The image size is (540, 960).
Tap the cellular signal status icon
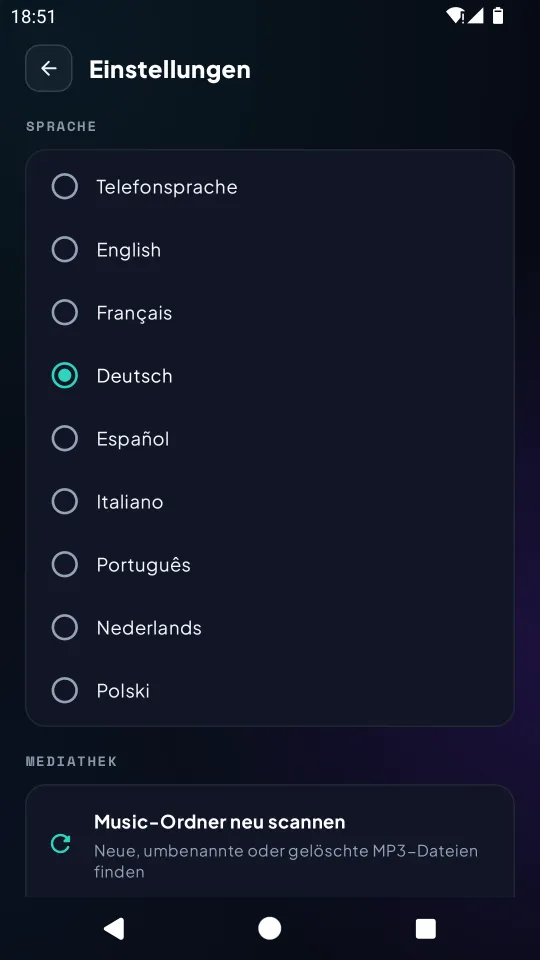(475, 16)
